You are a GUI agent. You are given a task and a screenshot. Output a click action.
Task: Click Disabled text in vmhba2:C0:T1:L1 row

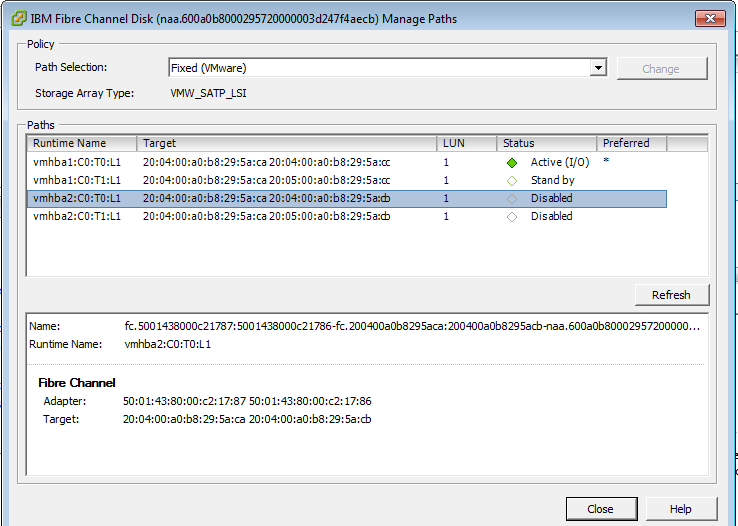[x=552, y=216]
